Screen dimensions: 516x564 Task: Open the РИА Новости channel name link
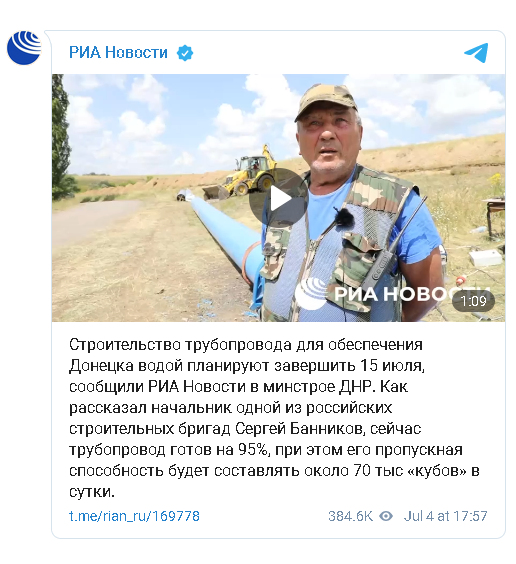[118, 53]
